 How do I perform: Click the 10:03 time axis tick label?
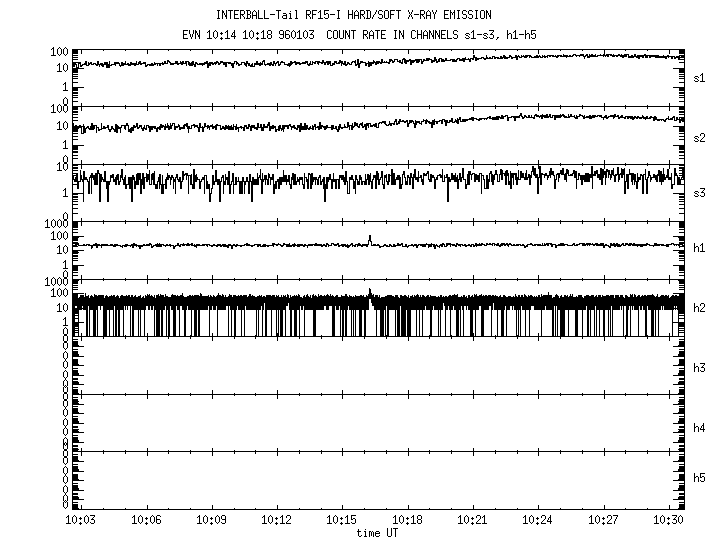coord(81,521)
